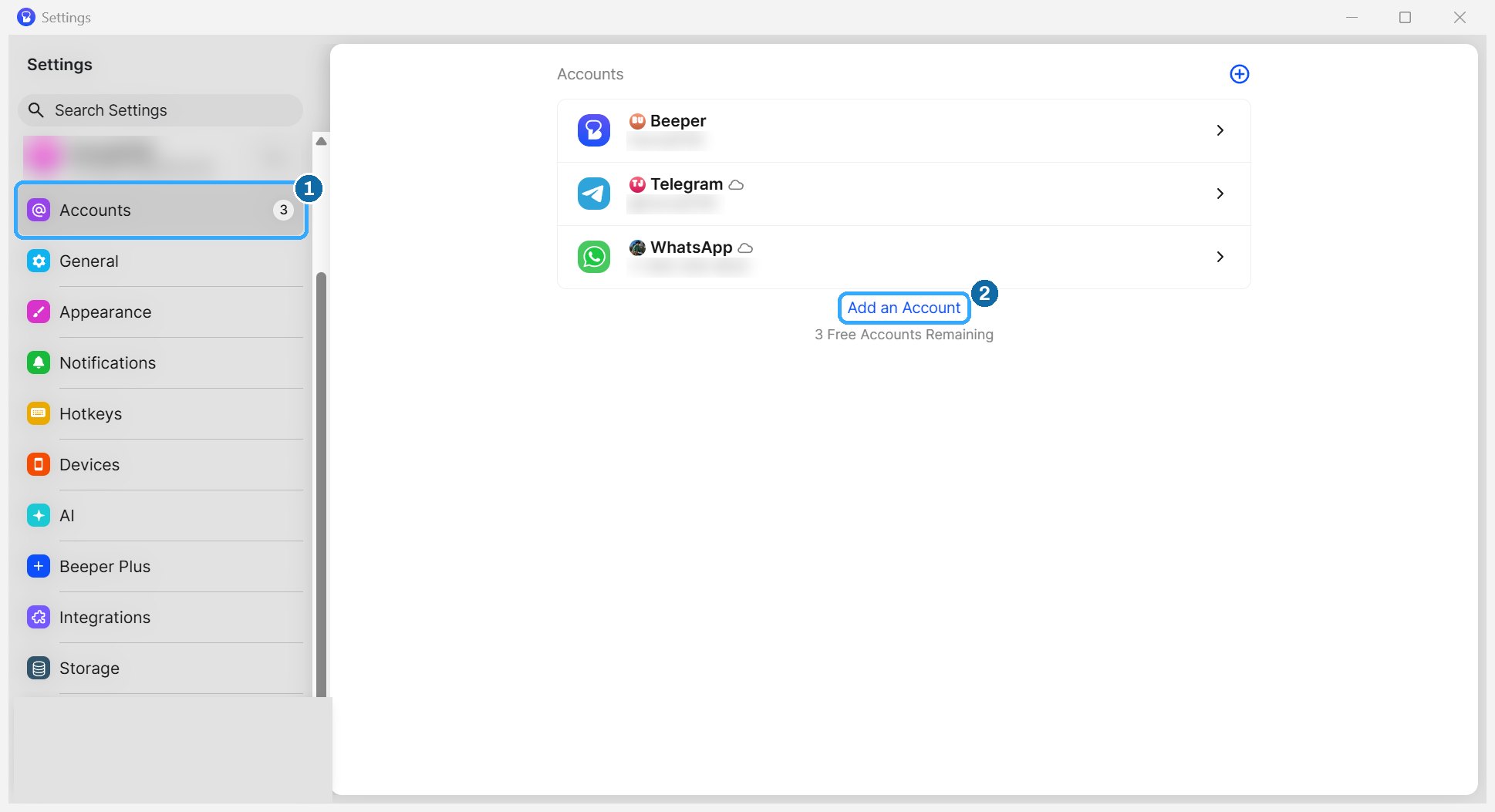Click the Appearance brush icon
Image resolution: width=1495 pixels, height=812 pixels.
point(39,312)
